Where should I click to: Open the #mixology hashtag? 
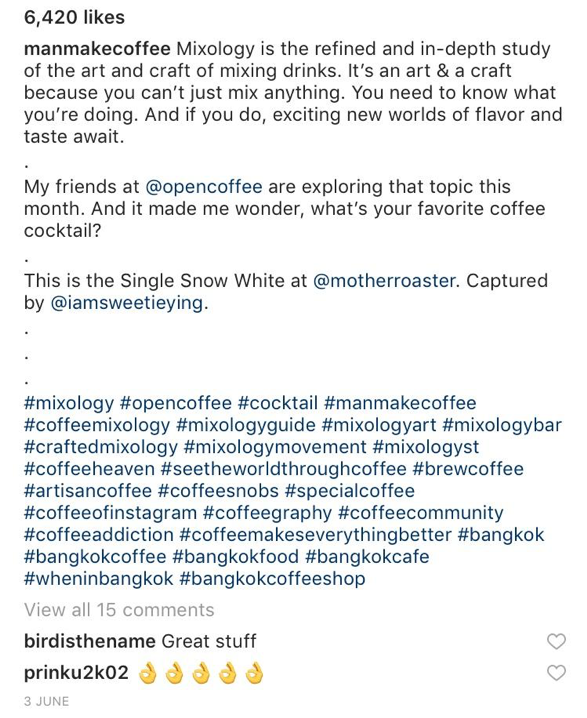[69, 403]
